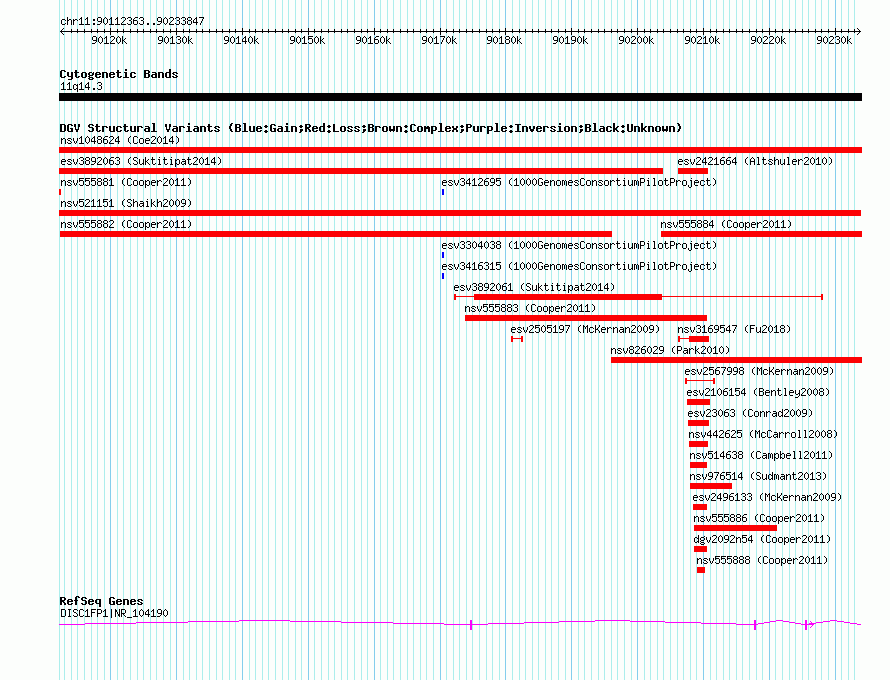Open esv3892061 (Suktitipat2014) label
890x680 pixels.
click(534, 287)
